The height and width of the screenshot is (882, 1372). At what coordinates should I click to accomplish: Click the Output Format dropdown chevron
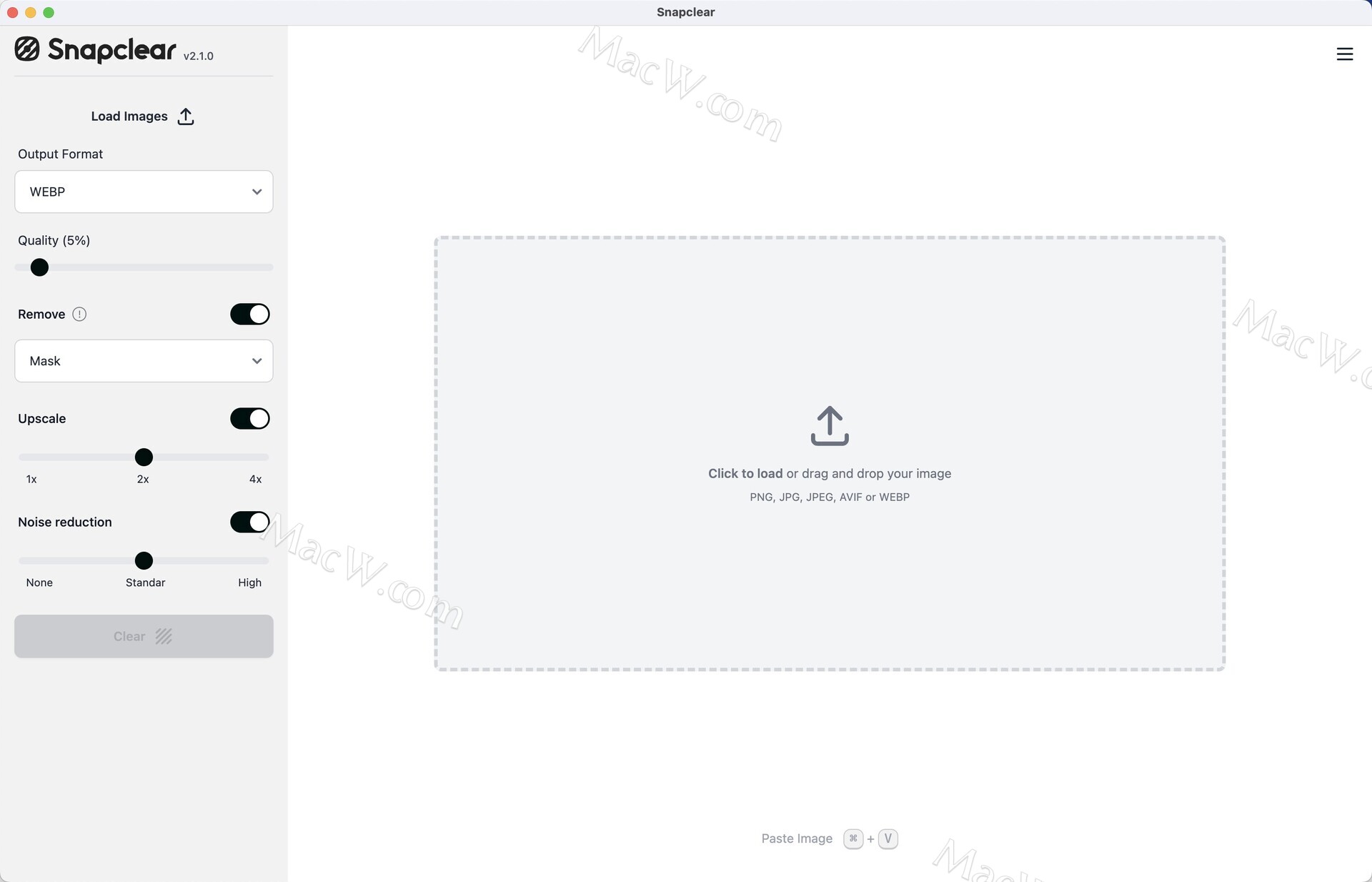click(x=257, y=192)
